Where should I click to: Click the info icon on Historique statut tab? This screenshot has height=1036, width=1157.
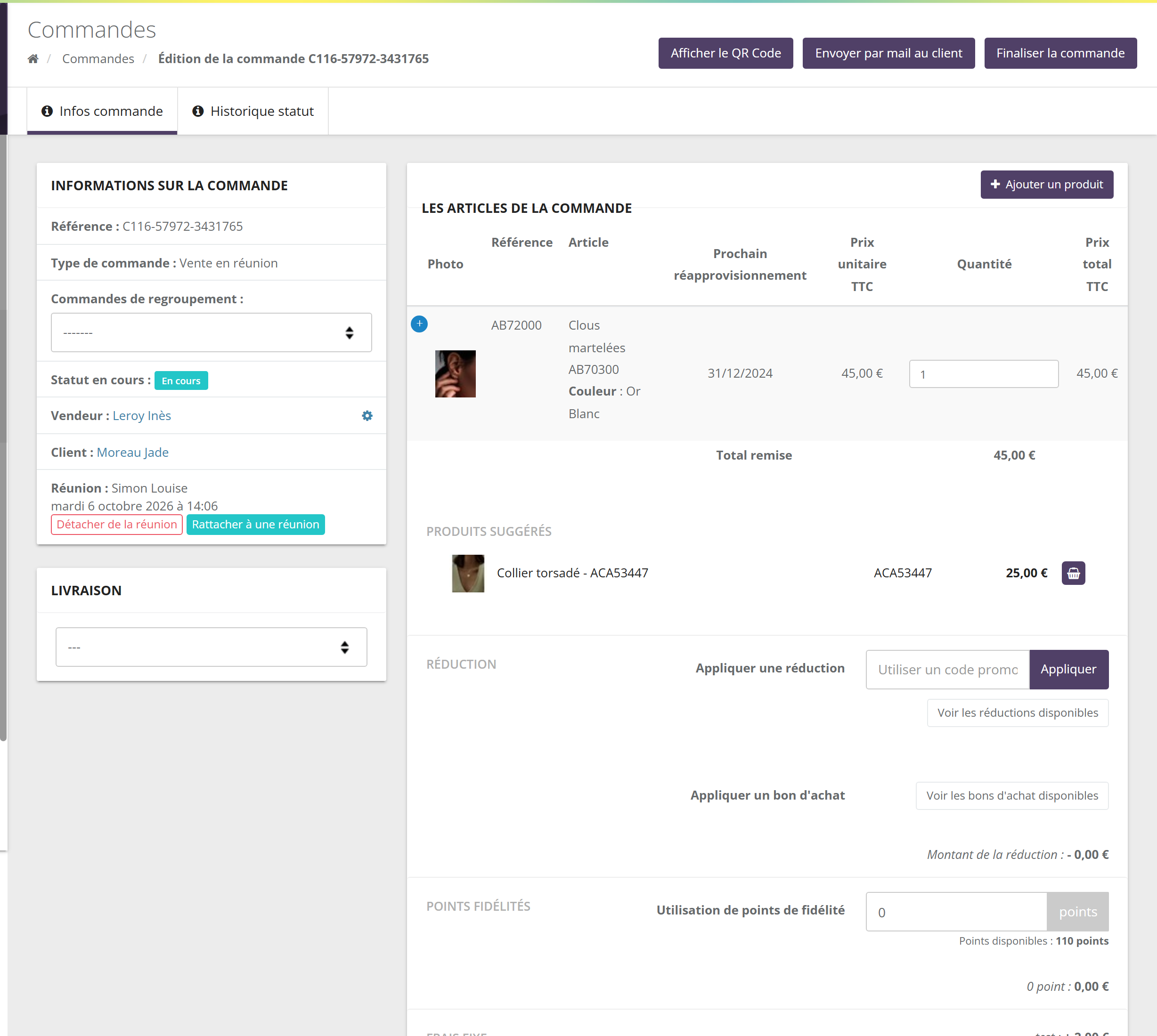tap(198, 111)
